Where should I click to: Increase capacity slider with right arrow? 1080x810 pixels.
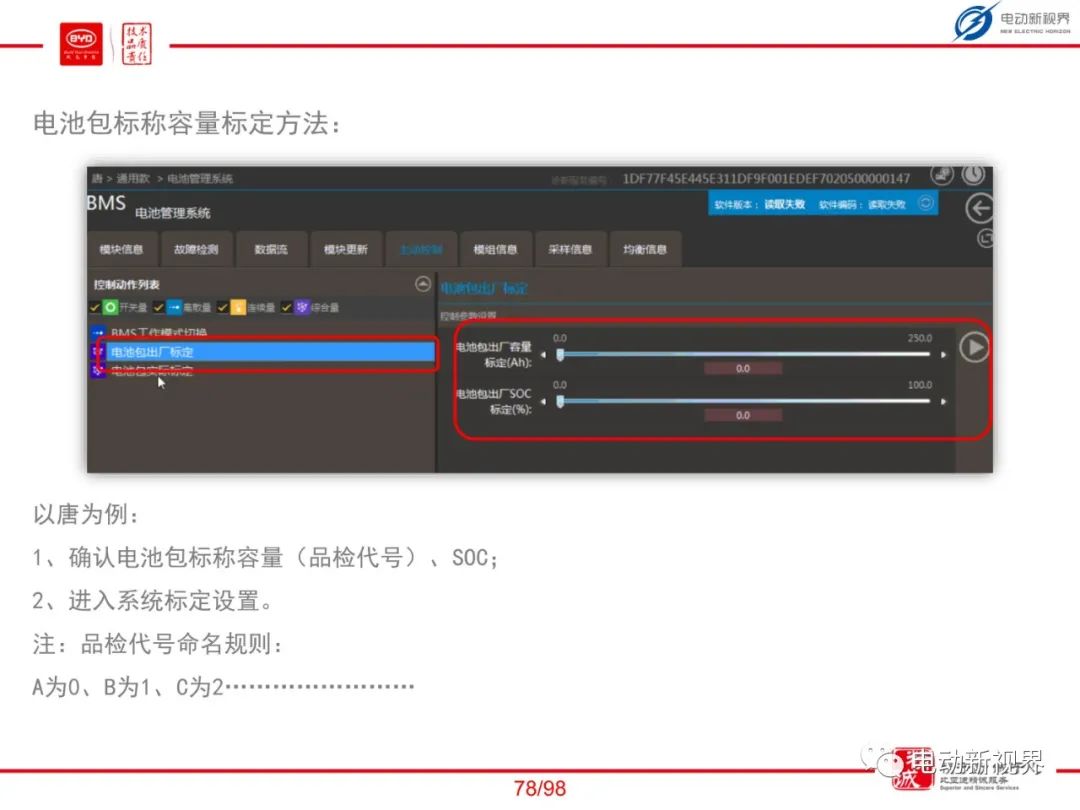point(943,355)
